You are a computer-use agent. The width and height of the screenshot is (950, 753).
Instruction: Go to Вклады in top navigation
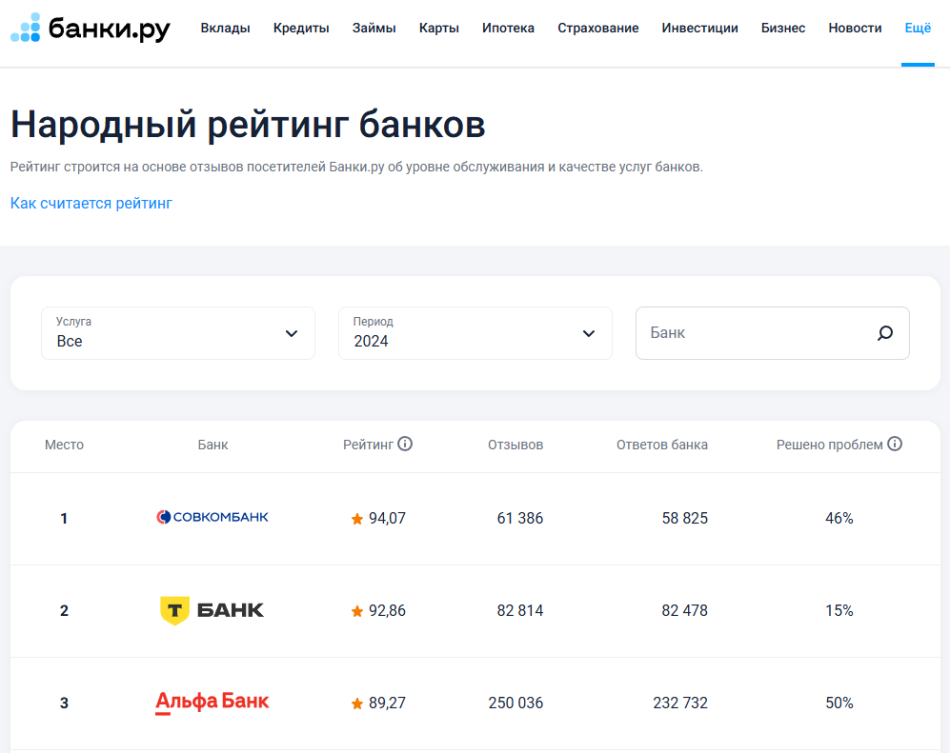(225, 28)
